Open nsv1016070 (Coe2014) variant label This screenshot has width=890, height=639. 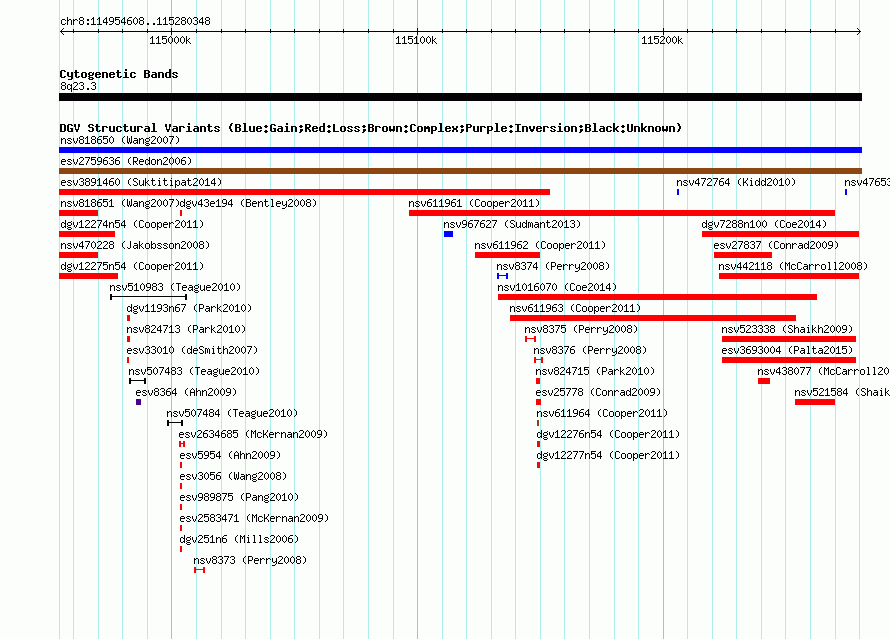pyautogui.click(x=557, y=287)
